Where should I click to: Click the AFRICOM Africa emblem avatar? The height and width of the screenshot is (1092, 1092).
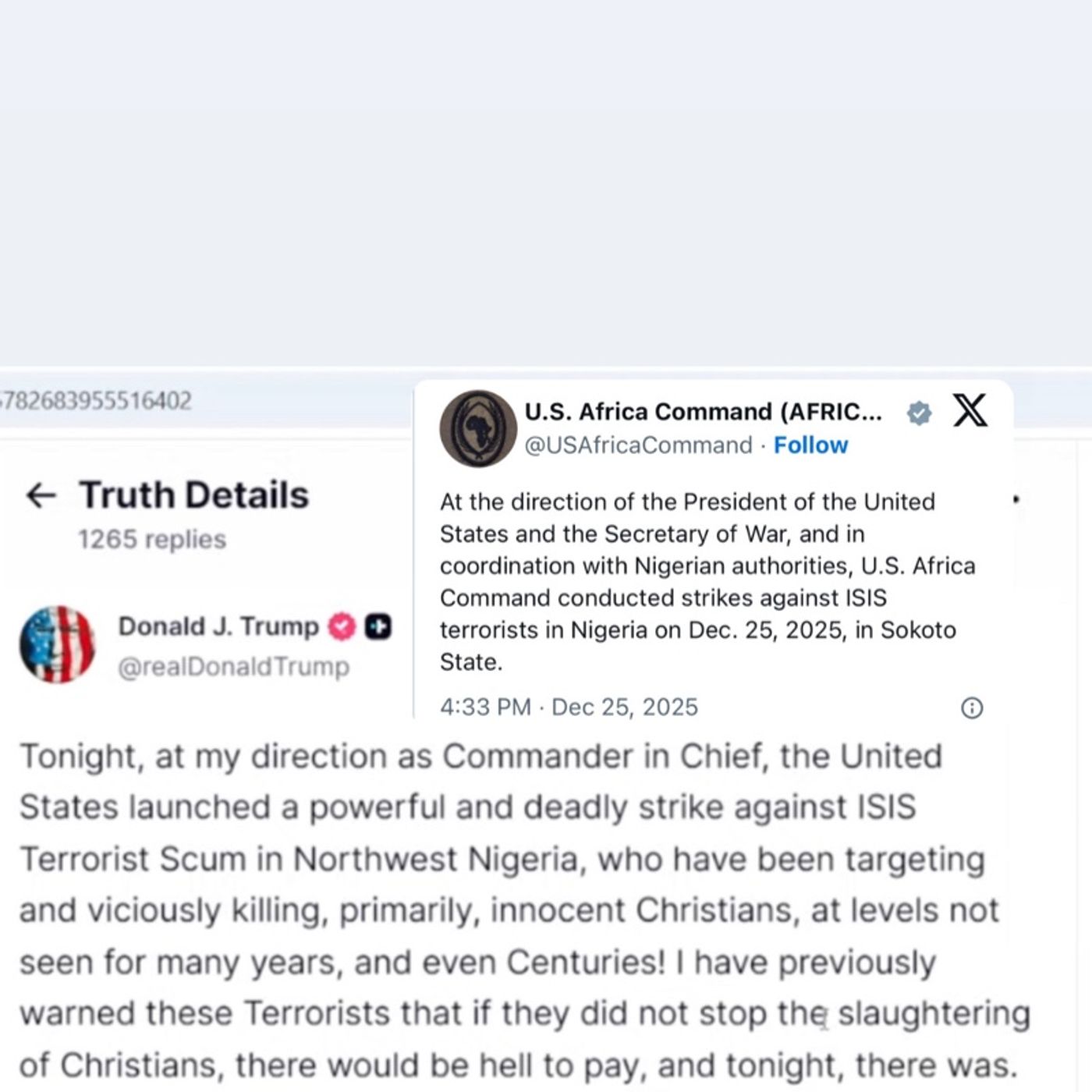pos(477,427)
